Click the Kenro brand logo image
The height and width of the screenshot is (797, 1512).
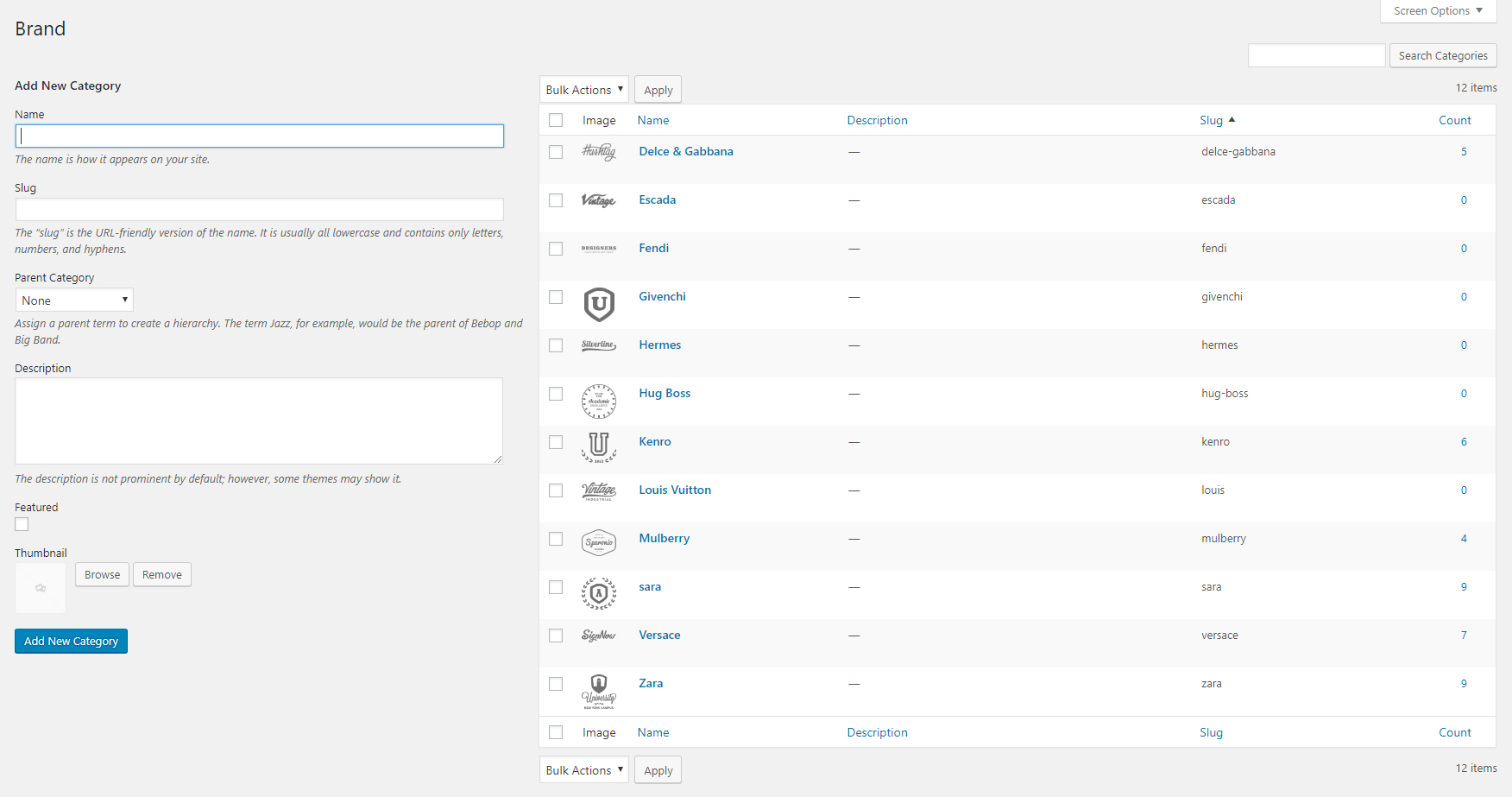[x=599, y=447]
